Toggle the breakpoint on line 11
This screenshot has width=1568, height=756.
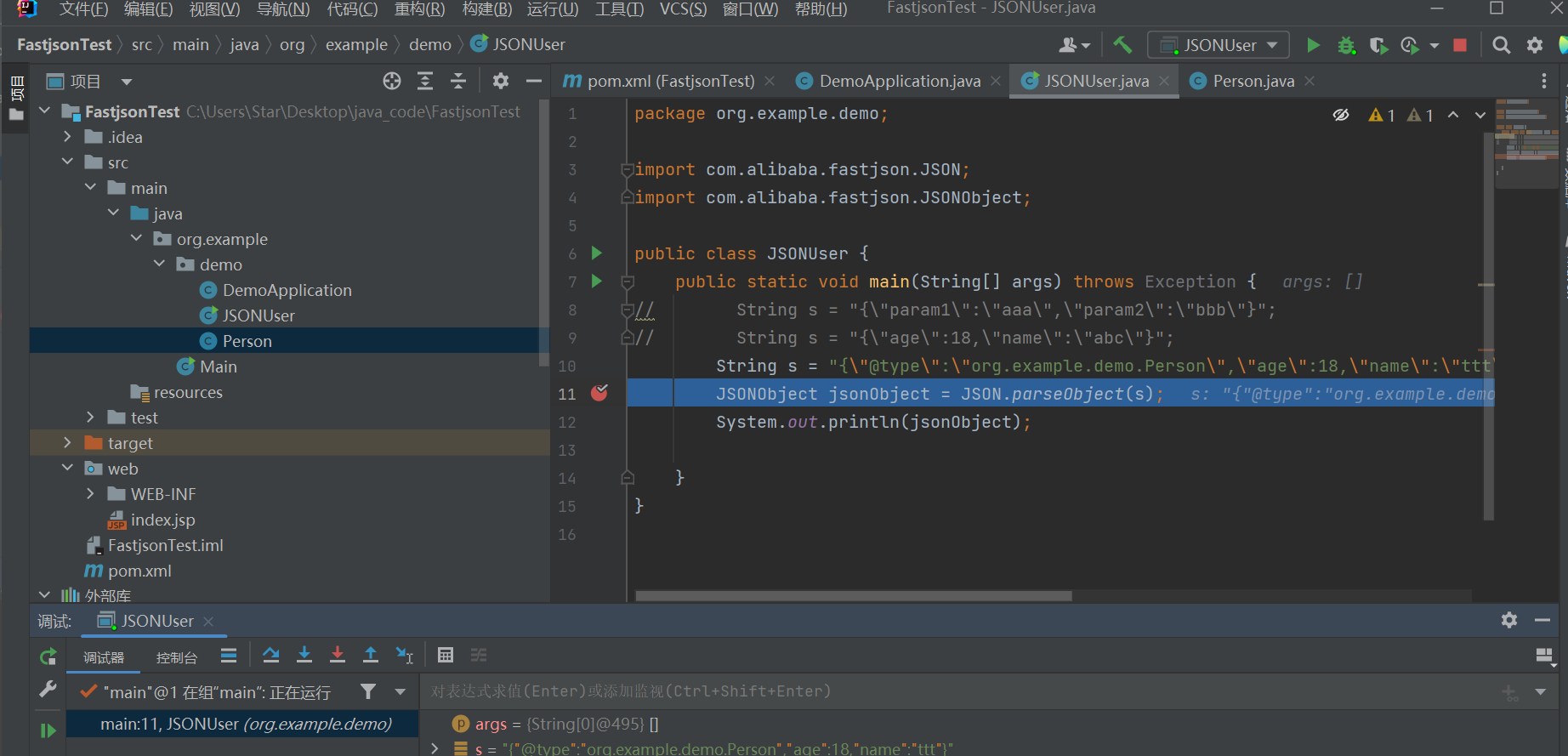pos(599,393)
